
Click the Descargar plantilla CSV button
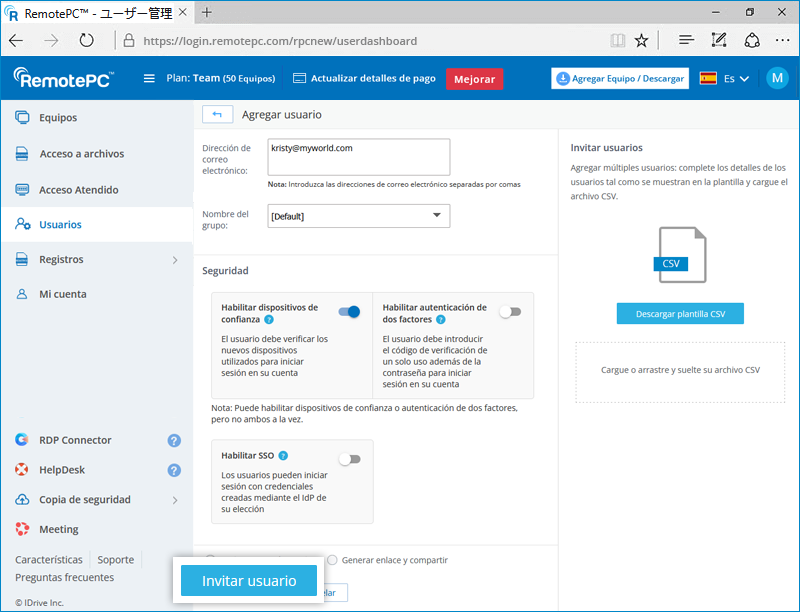[x=680, y=314]
